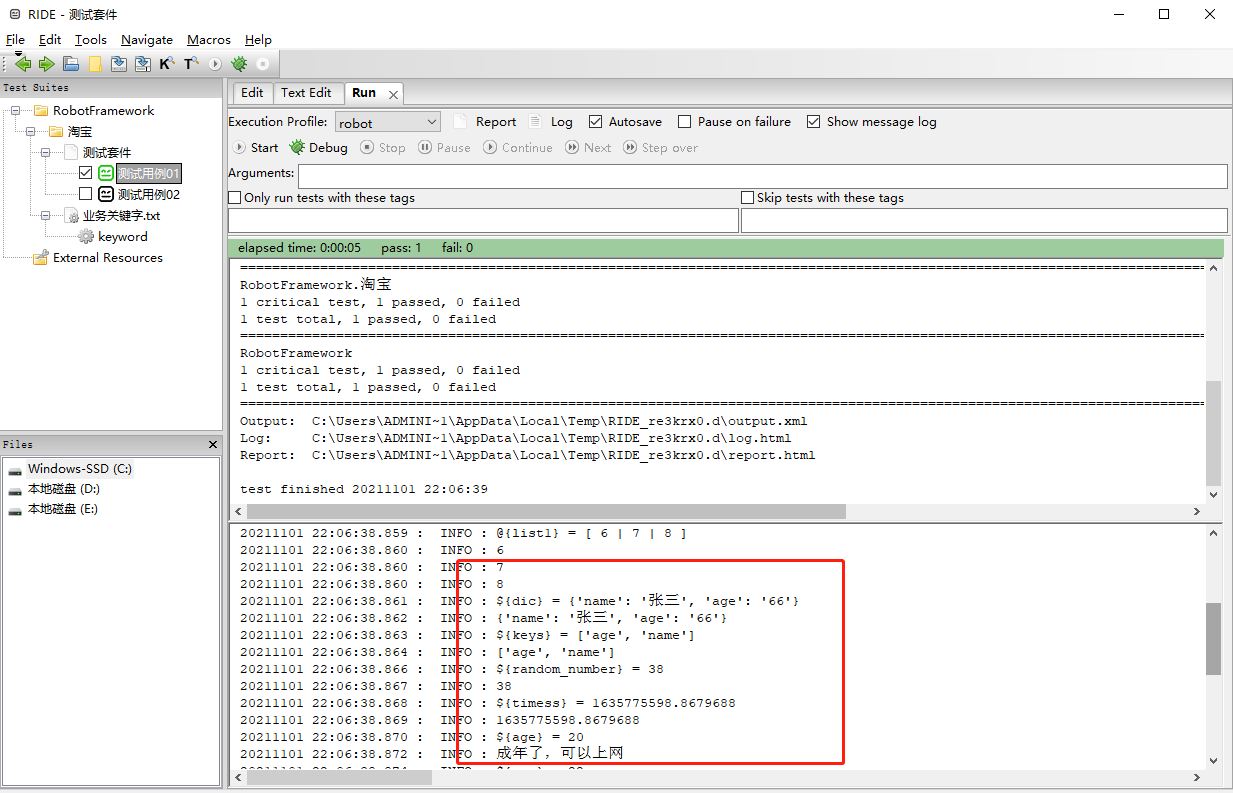1233x793 pixels.
Task: Close the Run tab
Action: pos(394,94)
